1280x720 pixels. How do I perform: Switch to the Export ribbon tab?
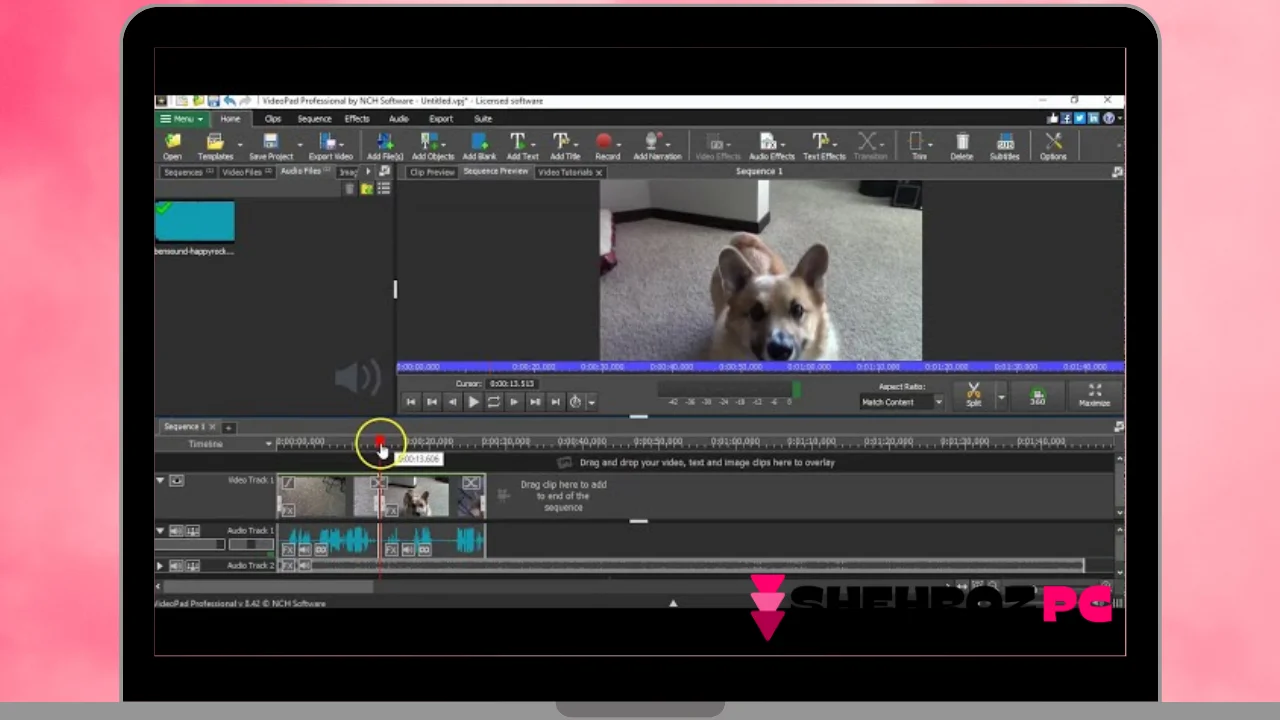(x=441, y=119)
